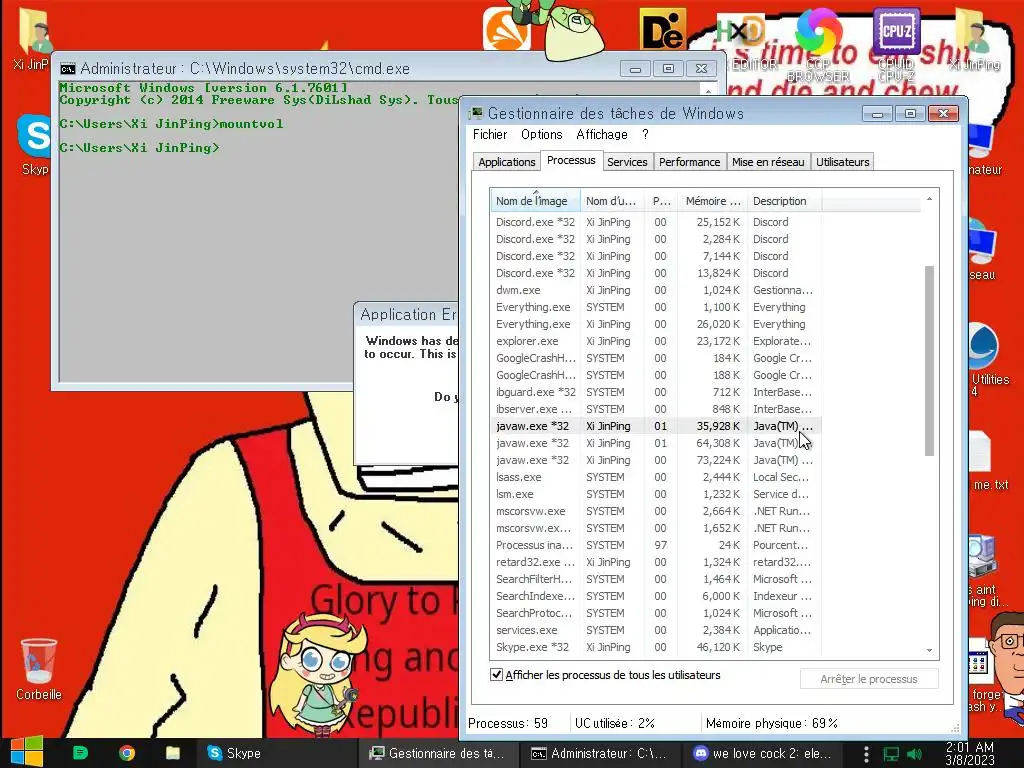The width and height of the screenshot is (1024, 768).
Task: Open the Corbeille recycle bin icon
Action: 39,669
